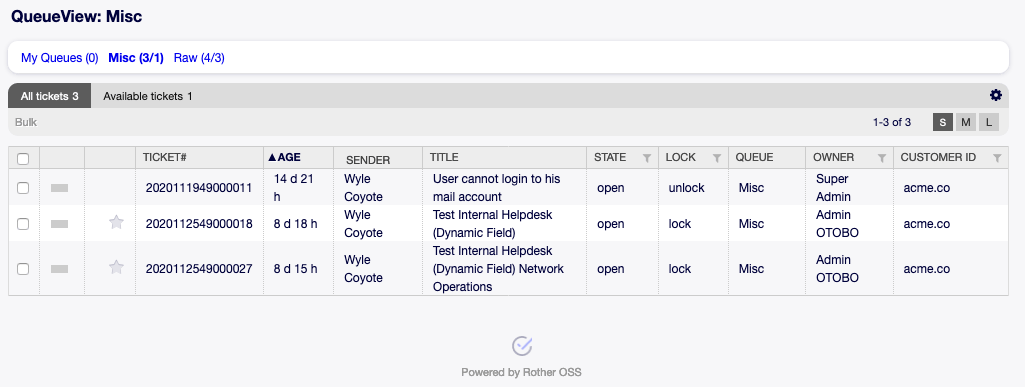Check the box for ticket 2020111949000011

23,188
